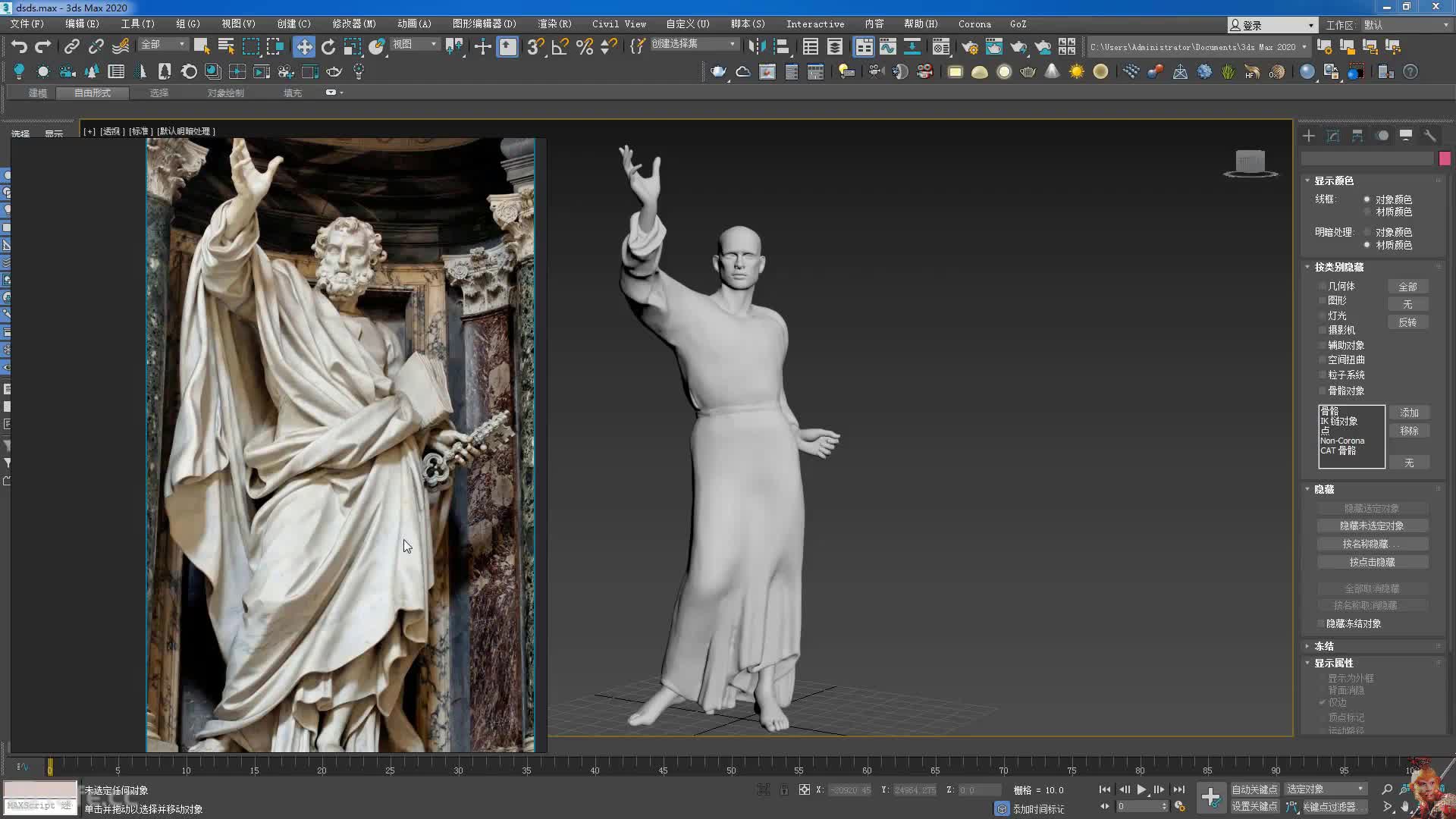The height and width of the screenshot is (819, 1456).
Task: Open the 工作区 默认 dropdown
Action: pyautogui.click(x=1406, y=25)
